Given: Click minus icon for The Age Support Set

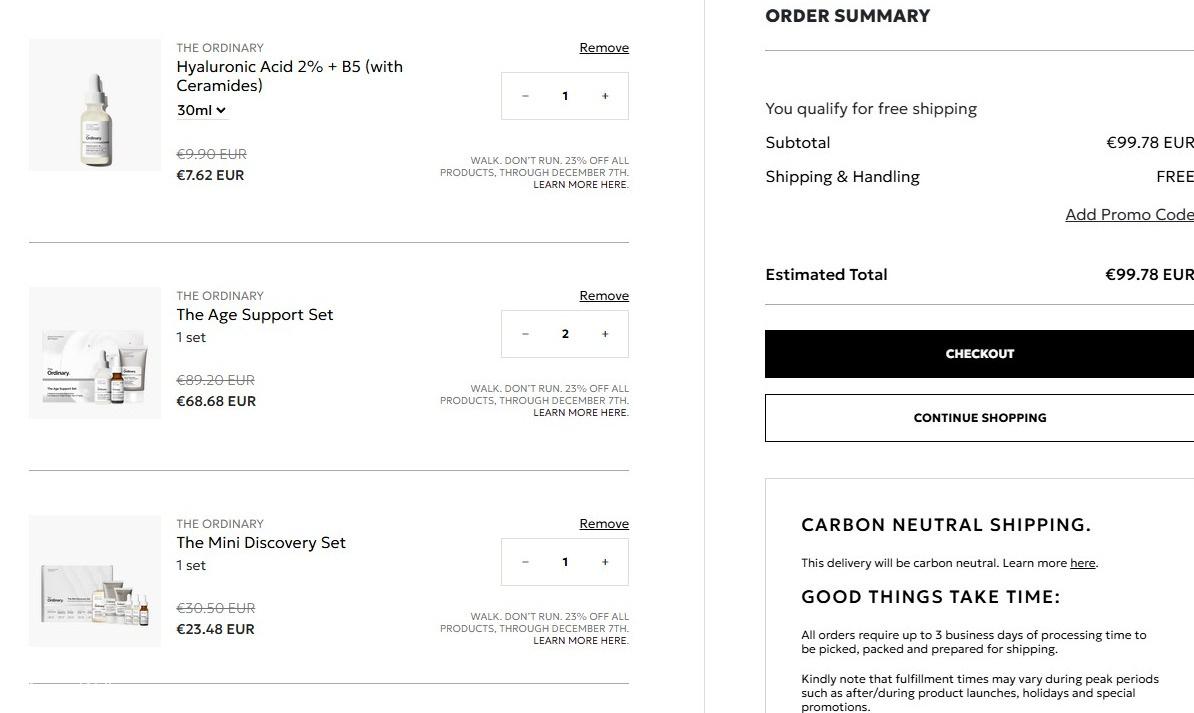Looking at the screenshot, I should [x=525, y=334].
